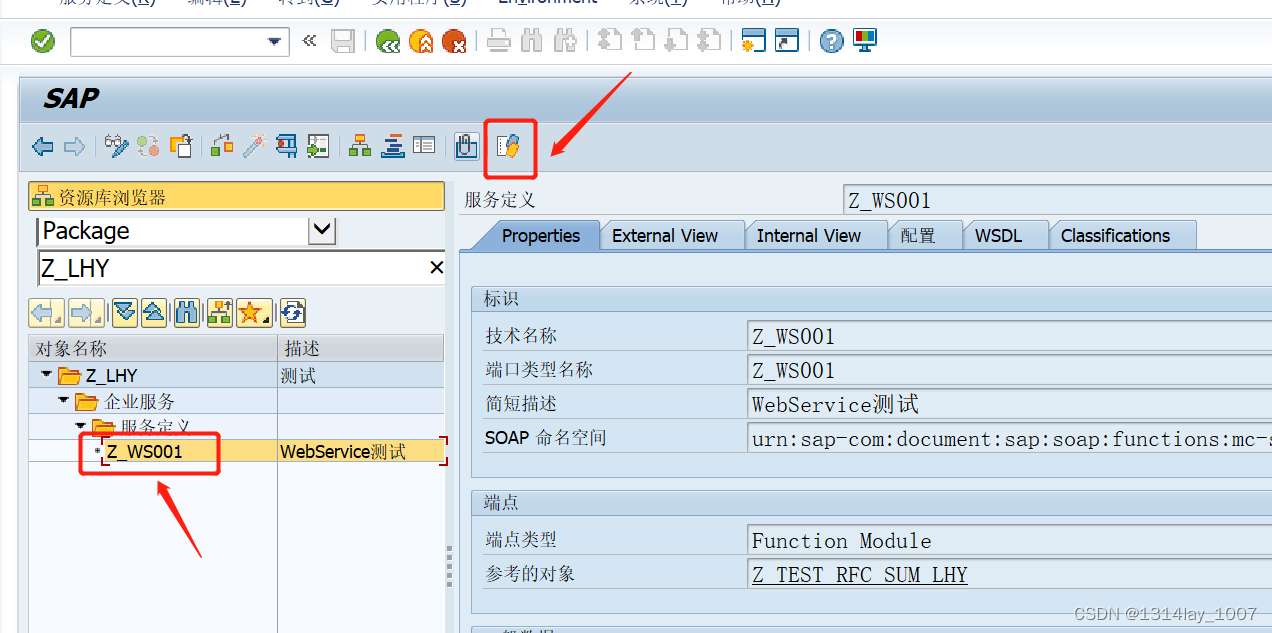Click the Test/Execute press icon

[x=286, y=147]
